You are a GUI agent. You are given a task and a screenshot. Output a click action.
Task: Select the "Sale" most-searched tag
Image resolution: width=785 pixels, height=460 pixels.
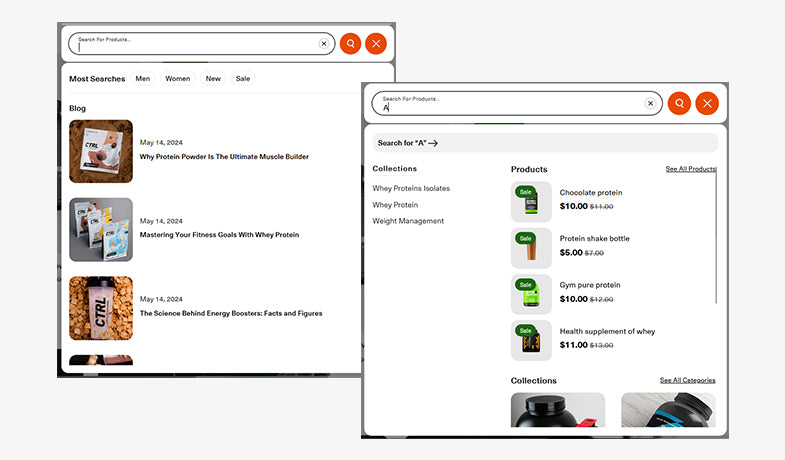(x=243, y=79)
